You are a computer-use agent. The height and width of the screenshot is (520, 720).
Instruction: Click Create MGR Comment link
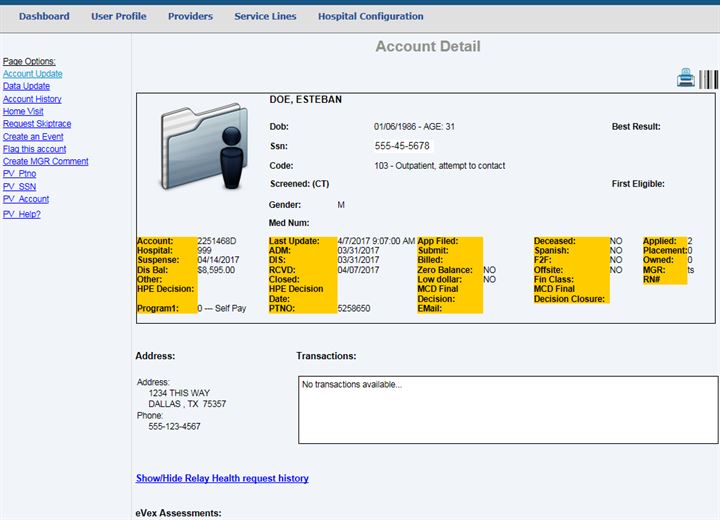[46, 162]
